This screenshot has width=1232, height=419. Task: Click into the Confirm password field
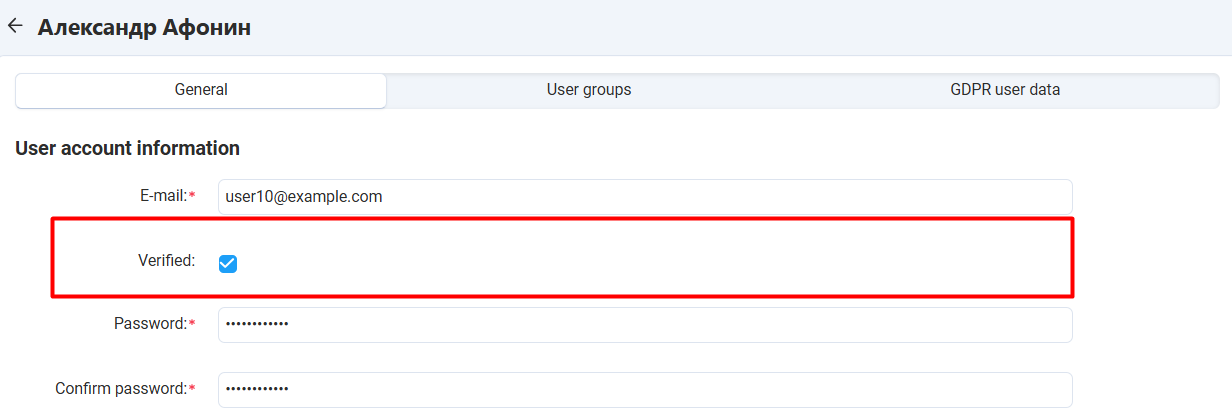pyautogui.click(x=644, y=389)
